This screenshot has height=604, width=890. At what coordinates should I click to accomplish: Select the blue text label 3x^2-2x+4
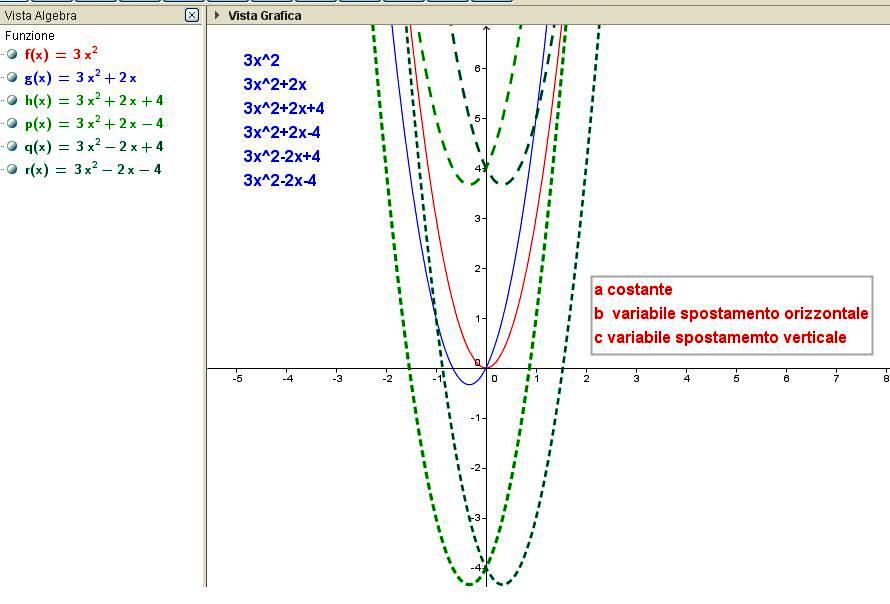pyautogui.click(x=282, y=156)
